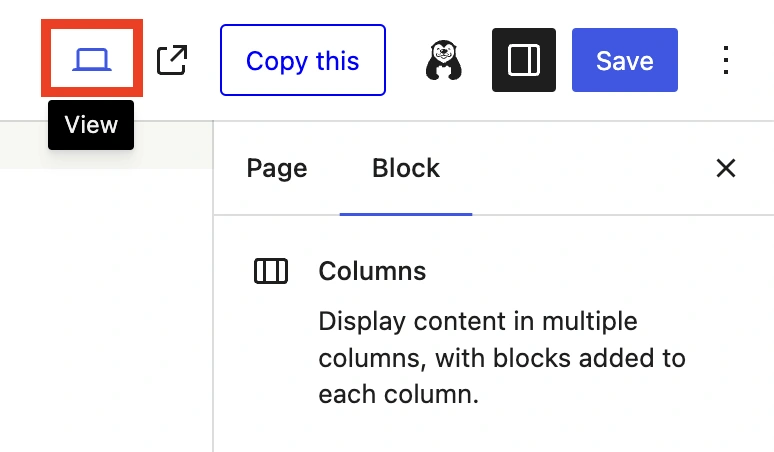
Task: Open the three-dot Options menu
Action: pos(726,60)
